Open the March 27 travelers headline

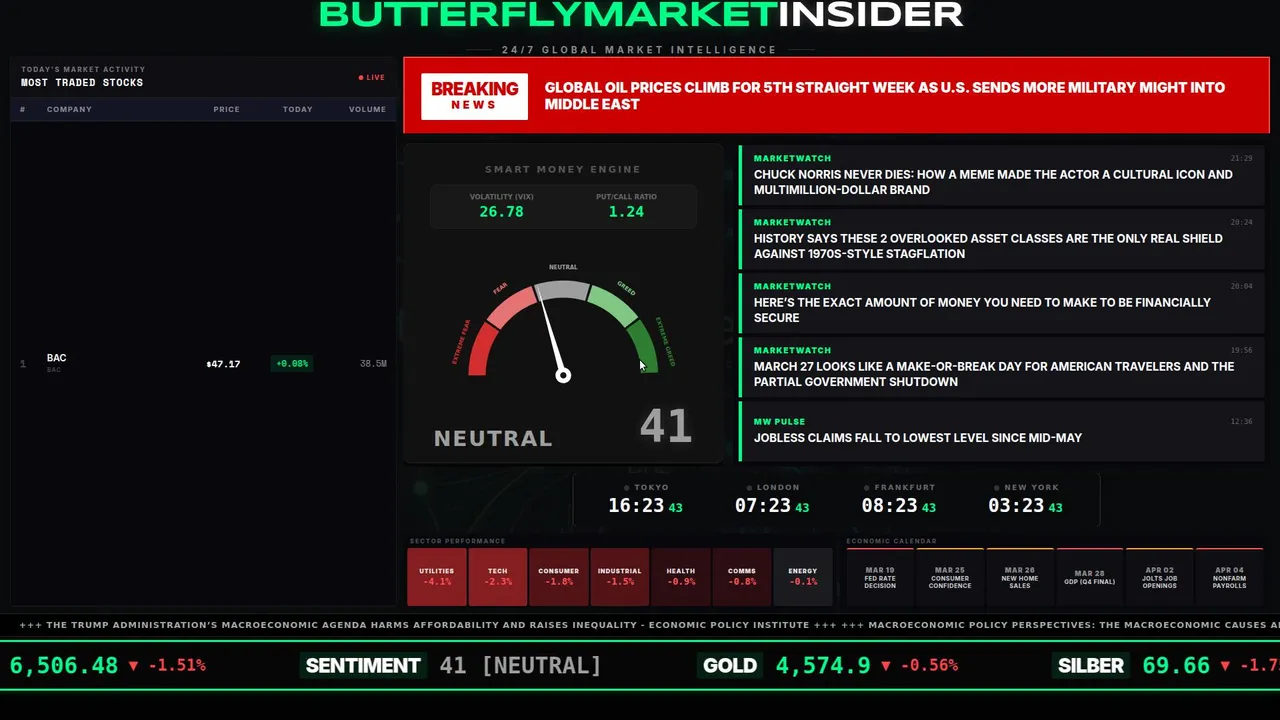coord(1002,366)
